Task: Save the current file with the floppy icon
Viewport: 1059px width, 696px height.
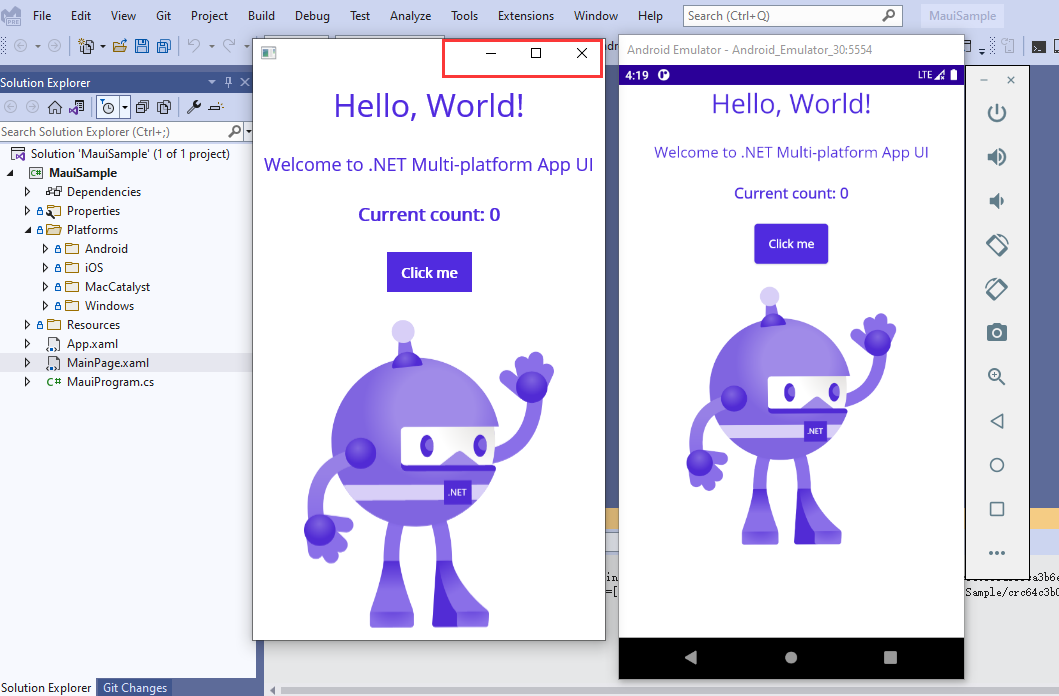Action: click(142, 46)
